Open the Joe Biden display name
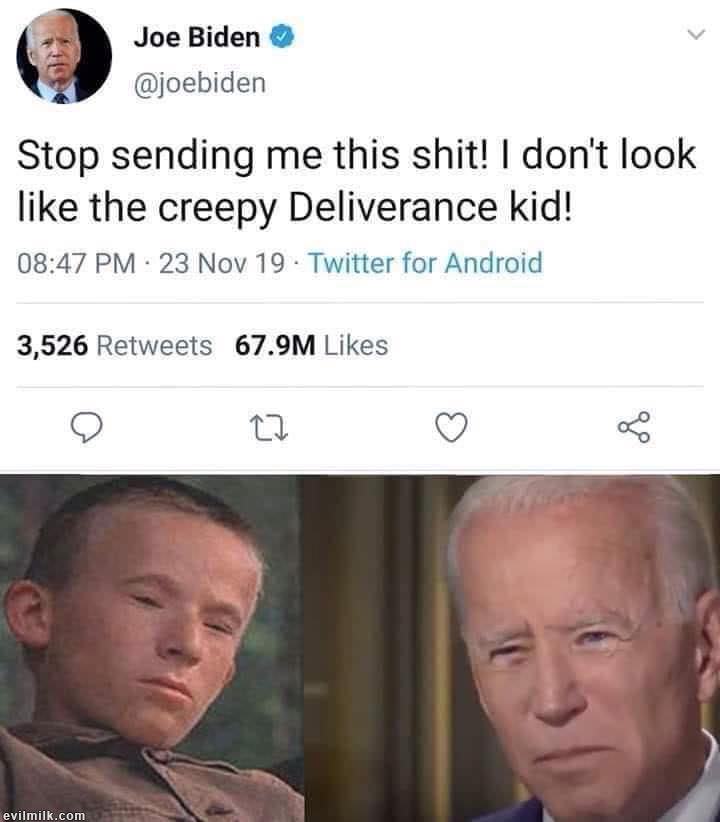The width and height of the screenshot is (720, 822). coord(197,37)
